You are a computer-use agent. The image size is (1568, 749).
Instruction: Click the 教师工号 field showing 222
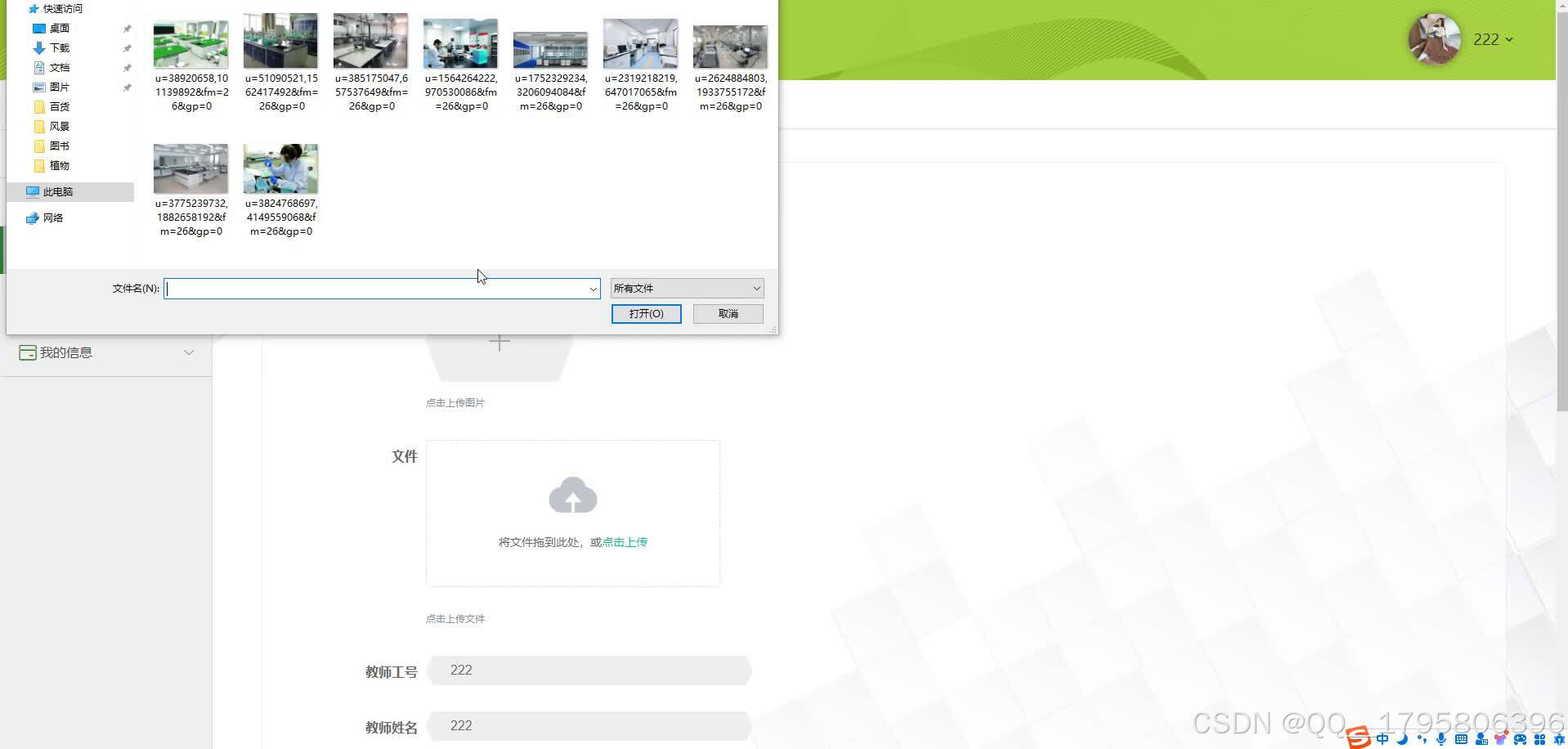(589, 671)
